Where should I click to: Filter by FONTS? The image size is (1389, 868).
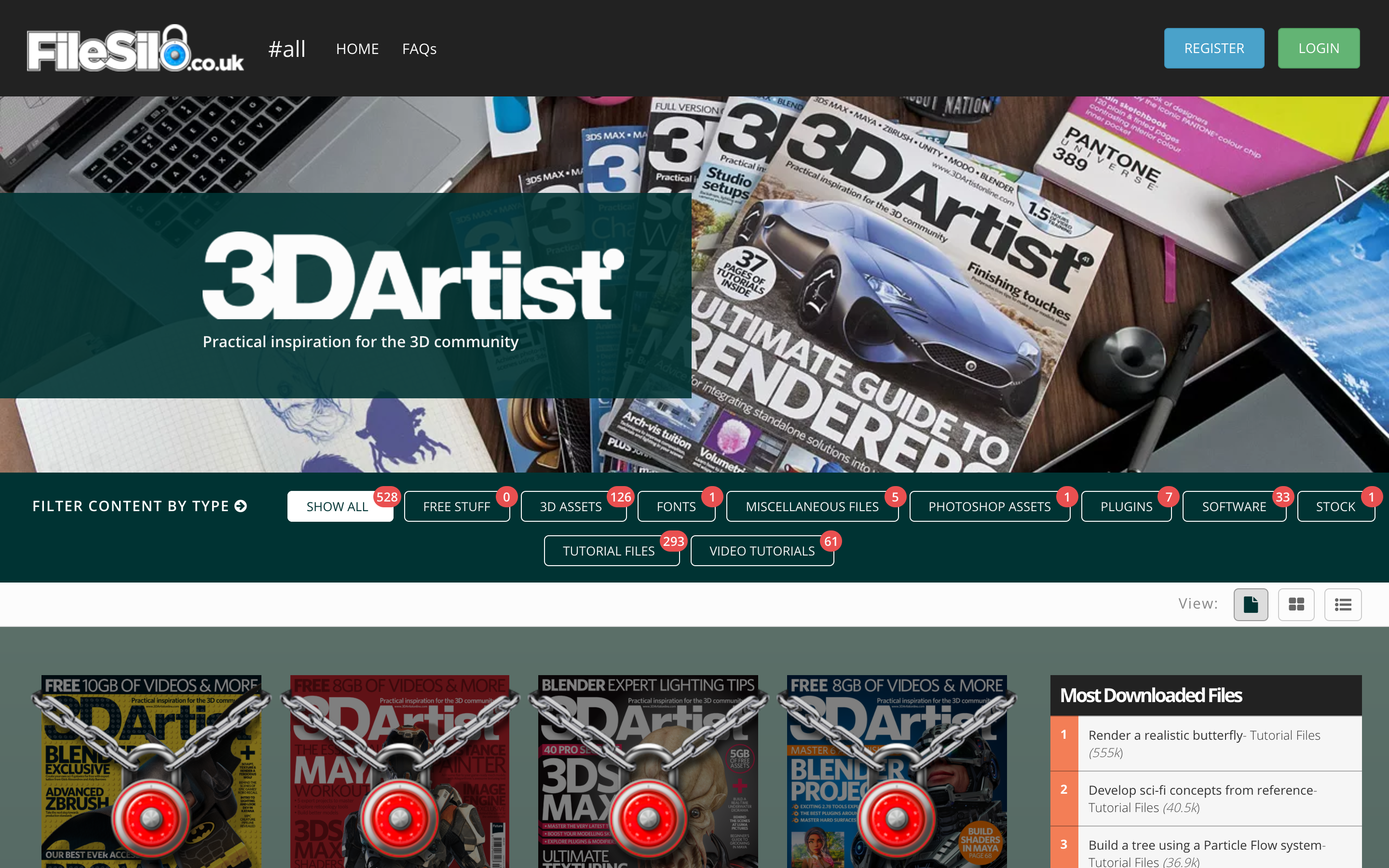[676, 506]
